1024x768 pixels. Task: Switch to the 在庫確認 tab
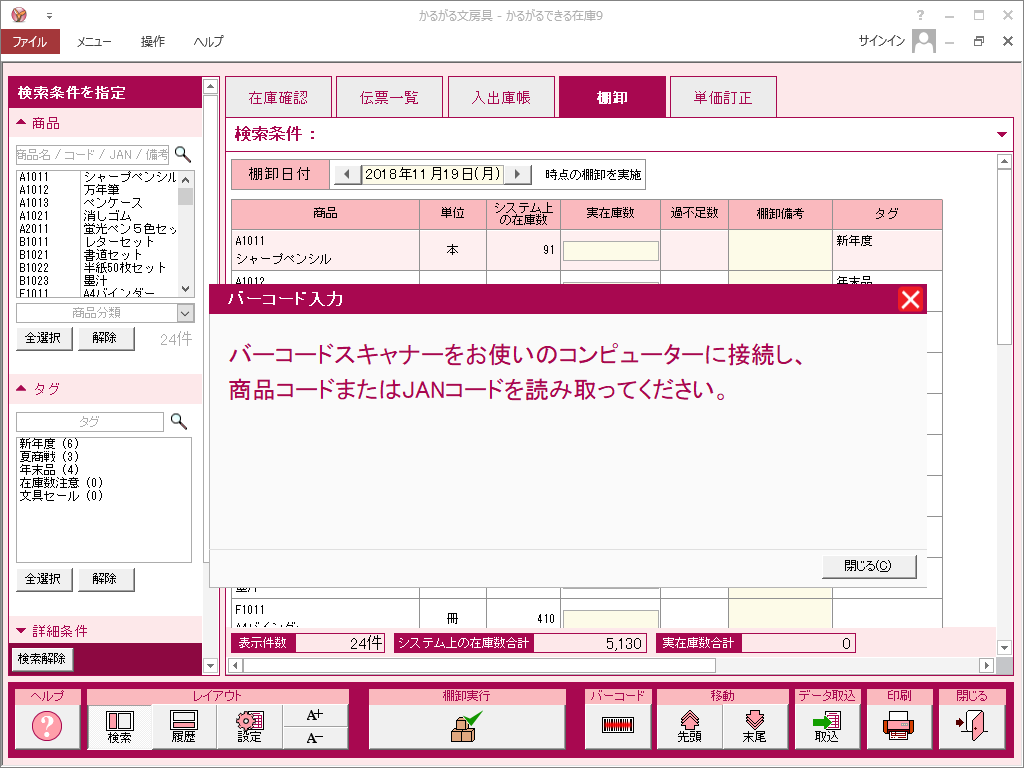tap(278, 97)
